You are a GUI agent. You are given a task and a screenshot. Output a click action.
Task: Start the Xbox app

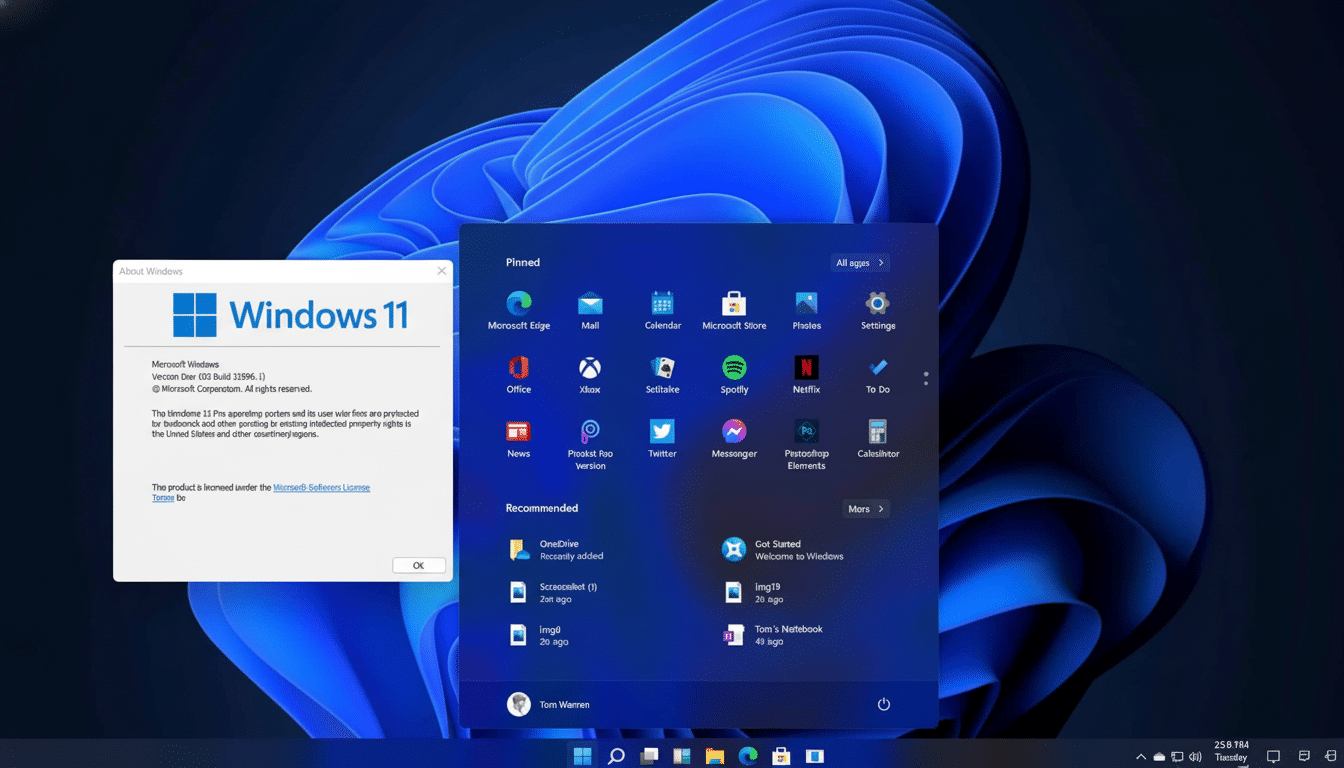(590, 371)
